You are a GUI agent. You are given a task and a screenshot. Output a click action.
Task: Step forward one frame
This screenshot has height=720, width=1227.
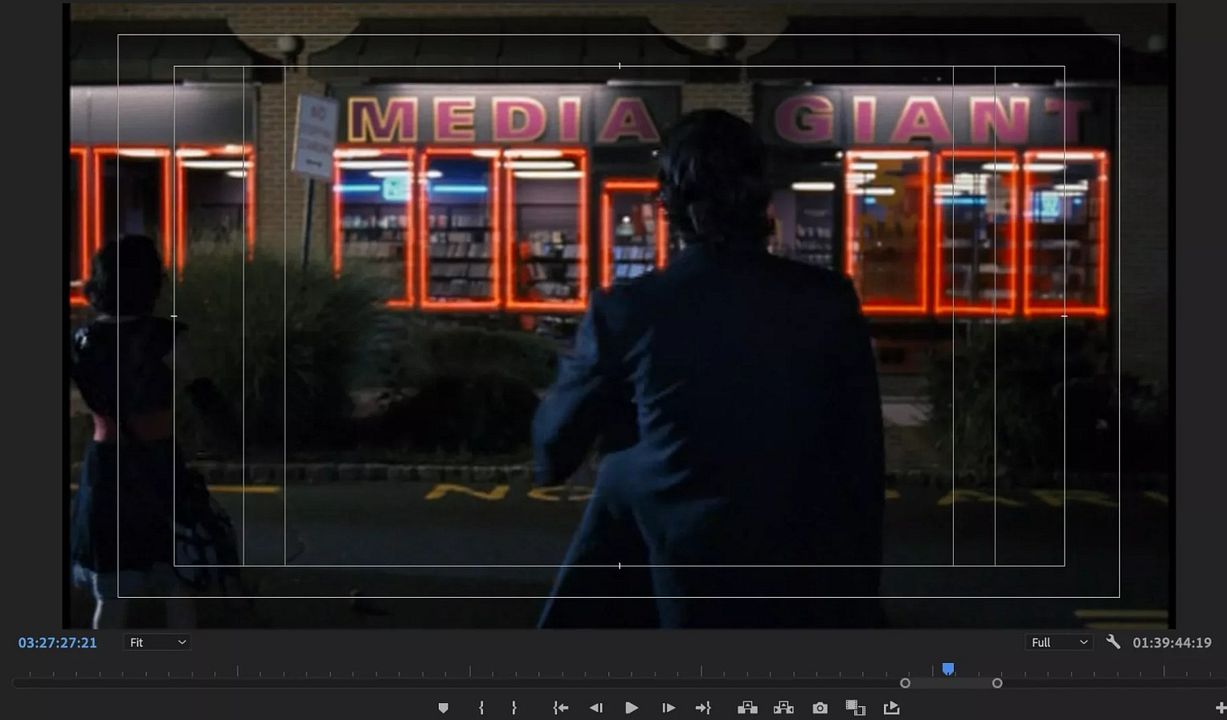click(668, 707)
